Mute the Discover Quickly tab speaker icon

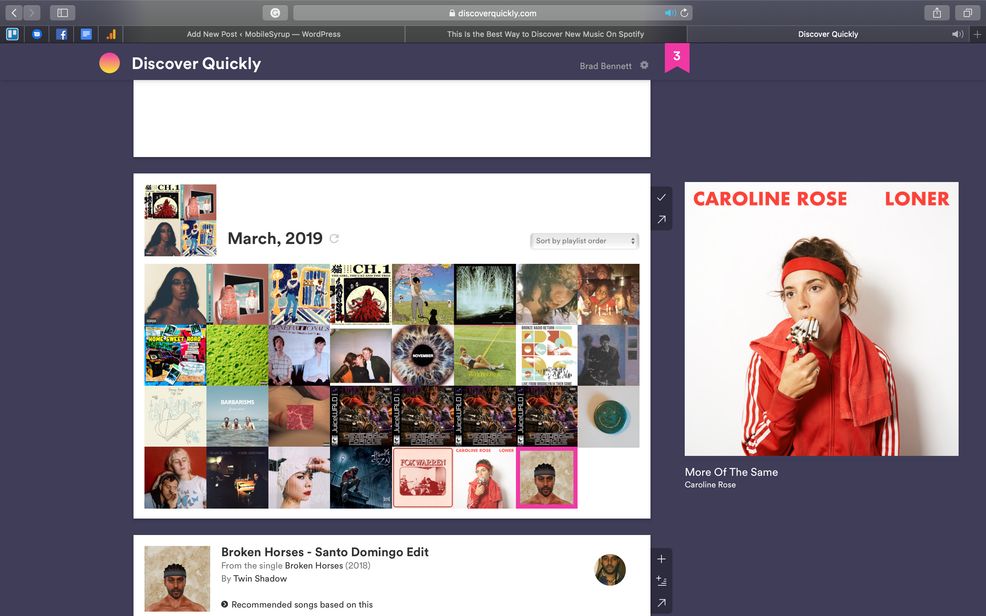pyautogui.click(x=957, y=34)
